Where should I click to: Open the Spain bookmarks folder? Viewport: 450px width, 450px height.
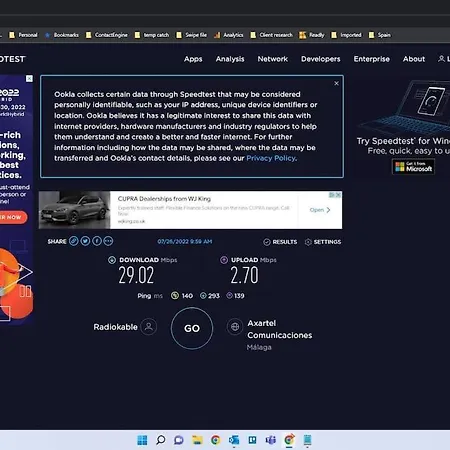click(x=380, y=35)
